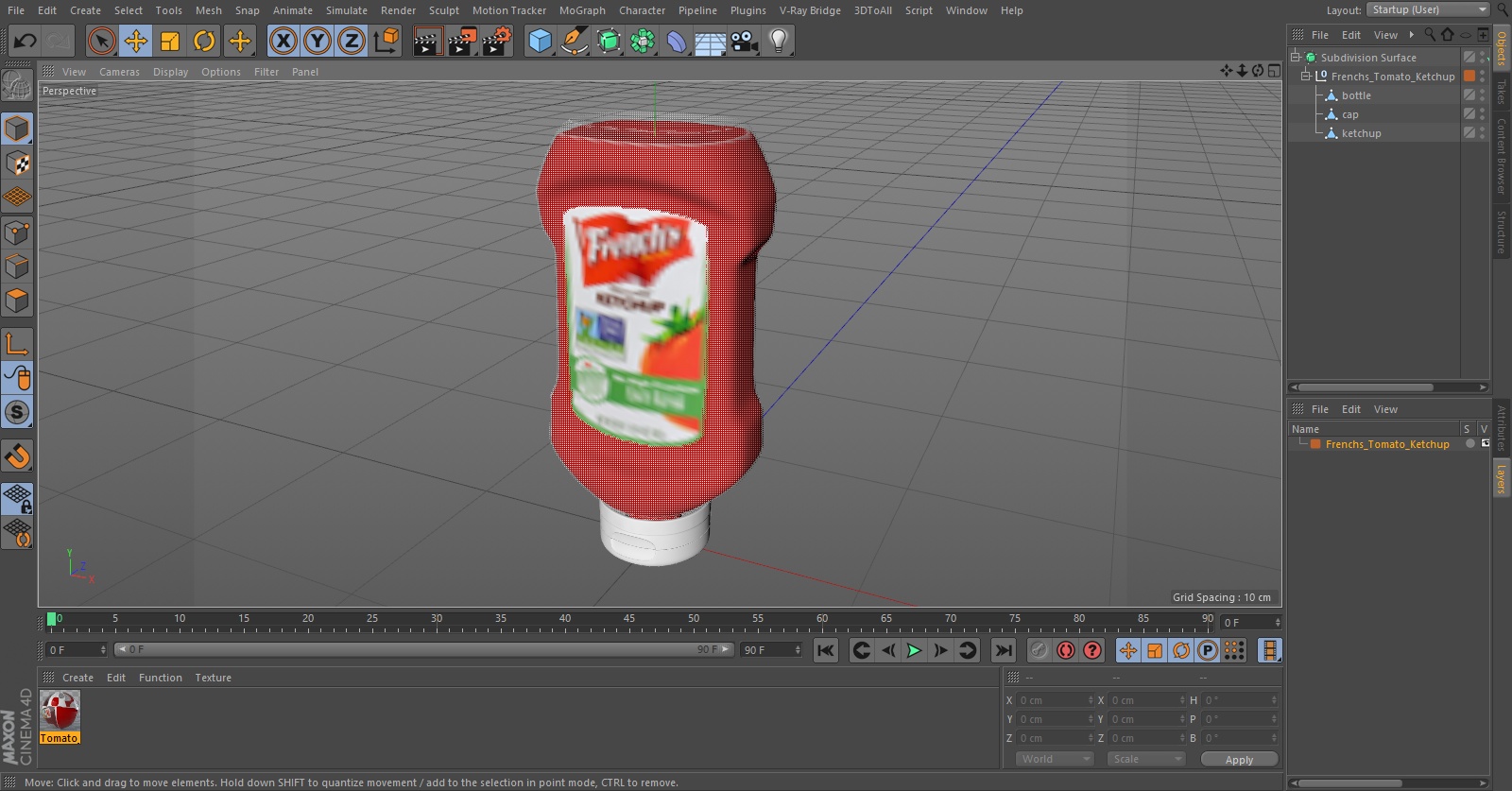Activate the Move tool
Image resolution: width=1512 pixels, height=791 pixels.
click(x=136, y=41)
